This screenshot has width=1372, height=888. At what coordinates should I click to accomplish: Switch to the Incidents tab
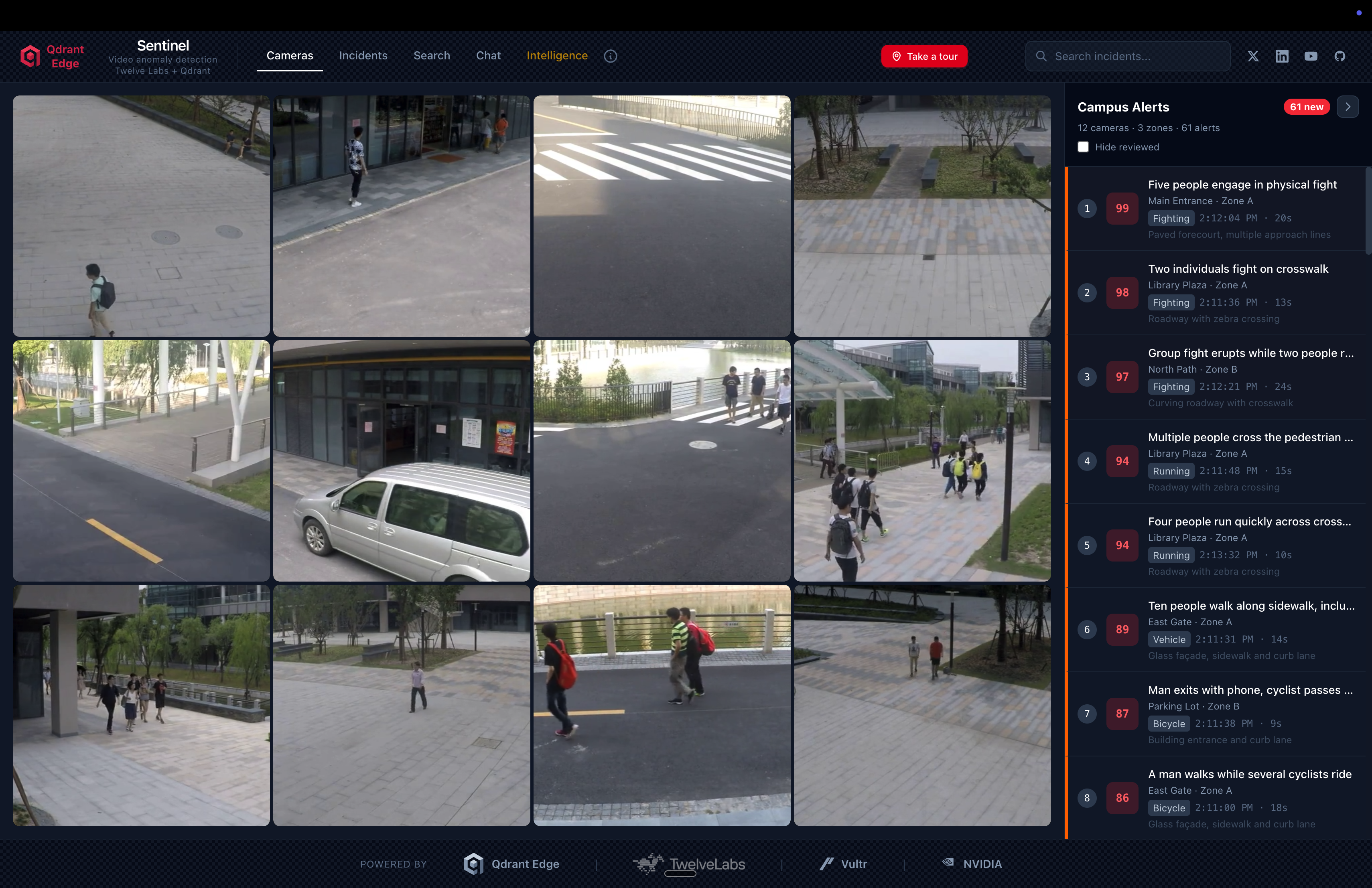[x=363, y=55]
